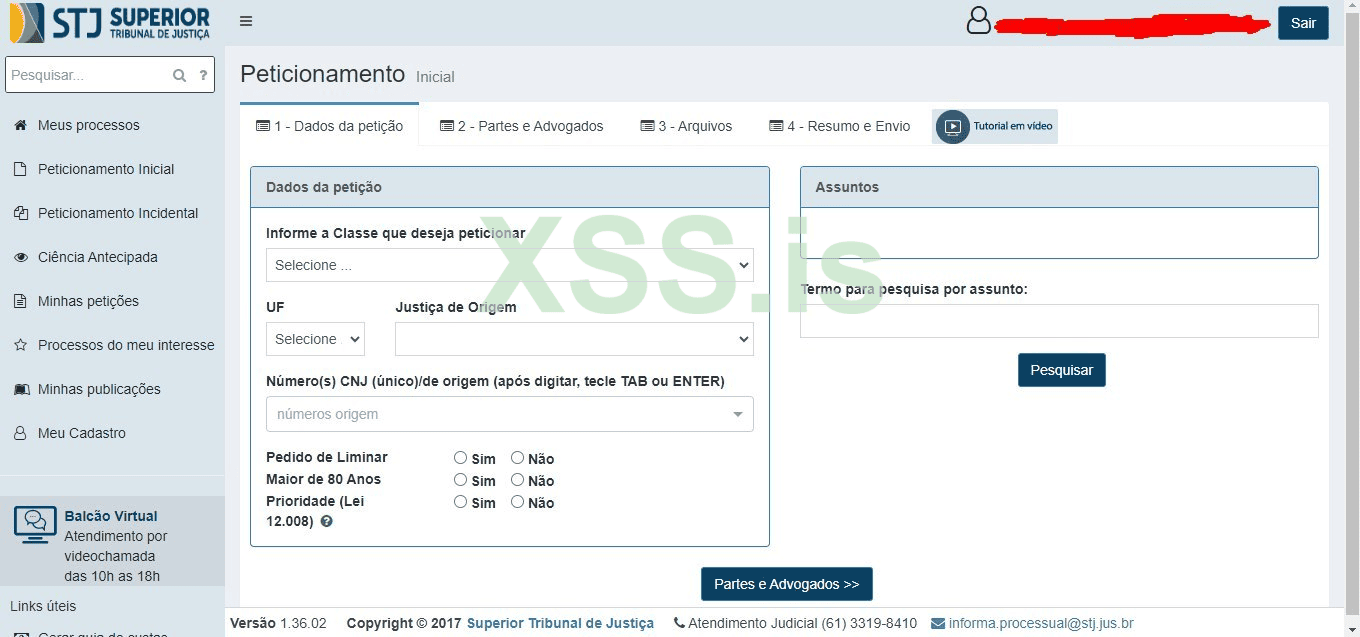Select Não for Pedido de Liminar
Viewport: 1360px width, 637px height.
(x=517, y=457)
